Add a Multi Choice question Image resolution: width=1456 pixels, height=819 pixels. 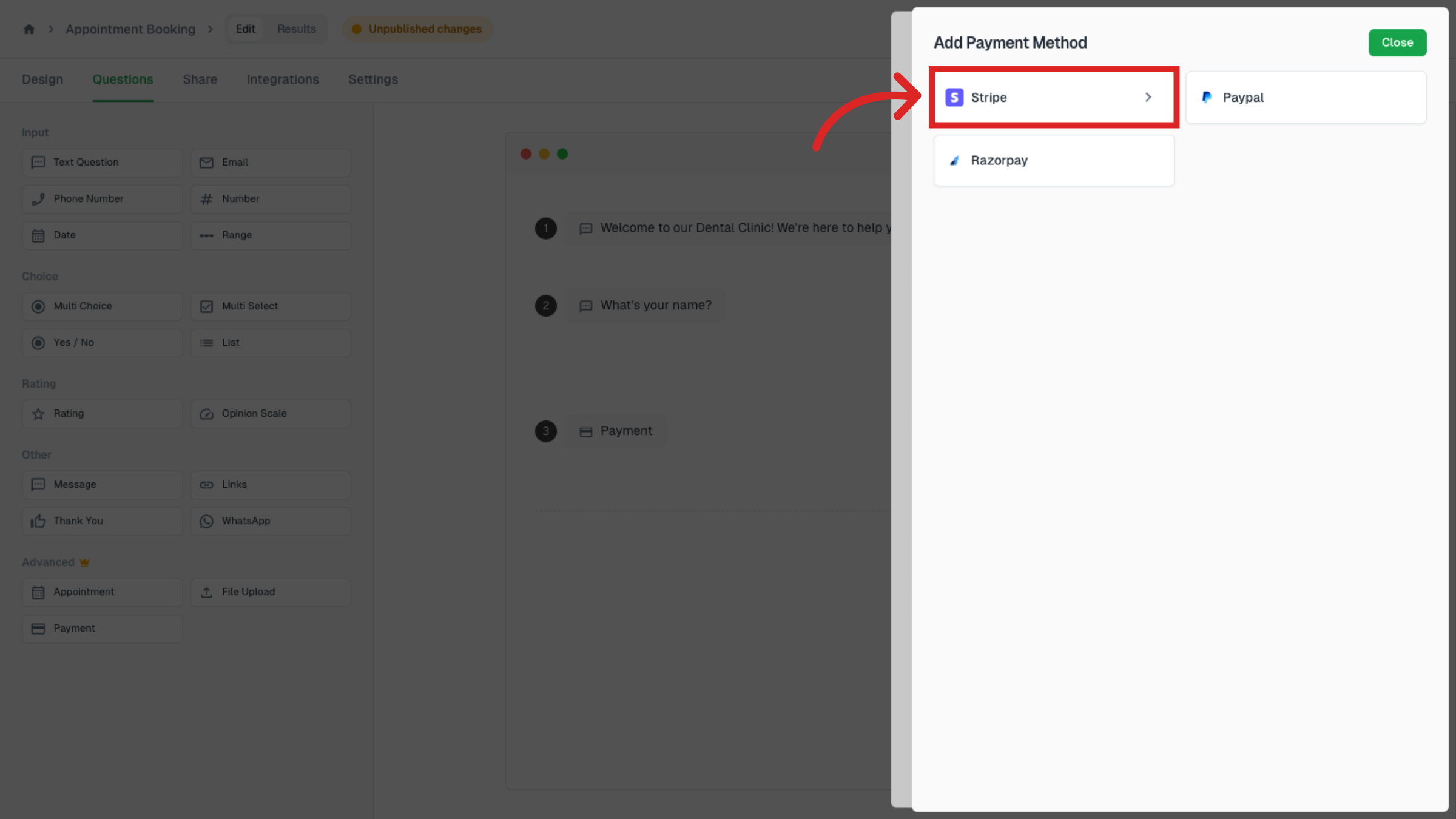(102, 306)
